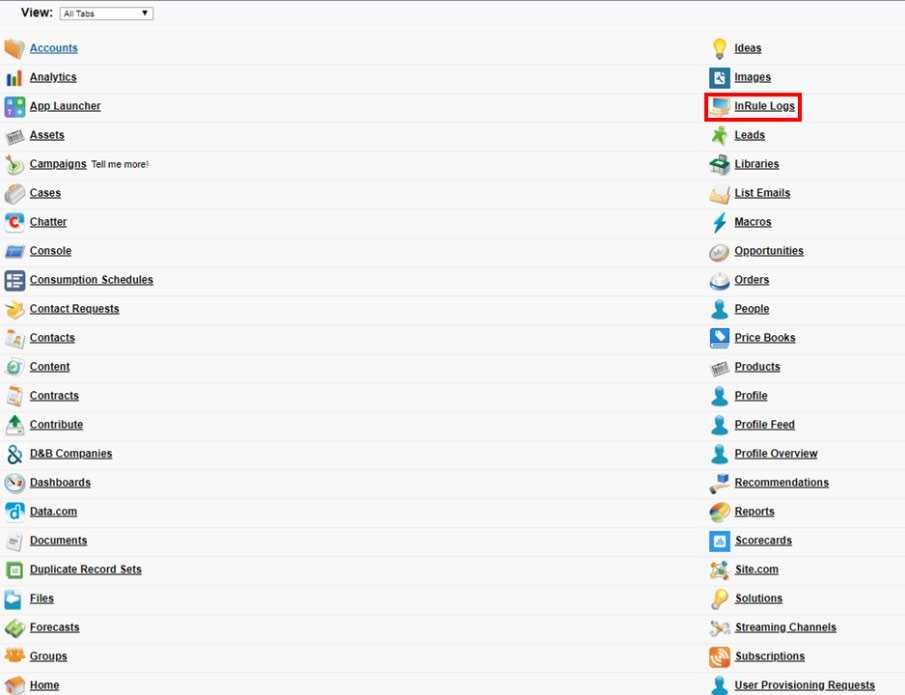Click the Forecasts money icon
This screenshot has width=905, height=695.
[14, 627]
